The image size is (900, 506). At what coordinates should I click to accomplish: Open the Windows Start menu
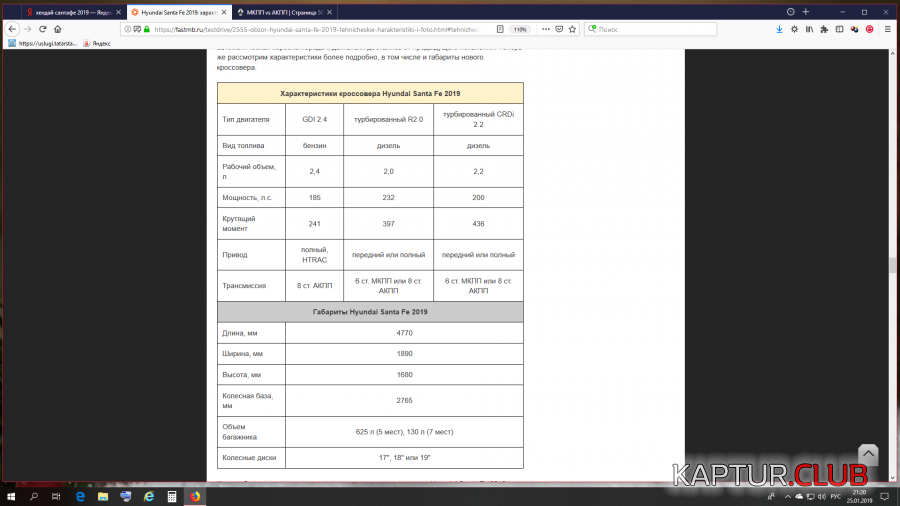click(11, 496)
